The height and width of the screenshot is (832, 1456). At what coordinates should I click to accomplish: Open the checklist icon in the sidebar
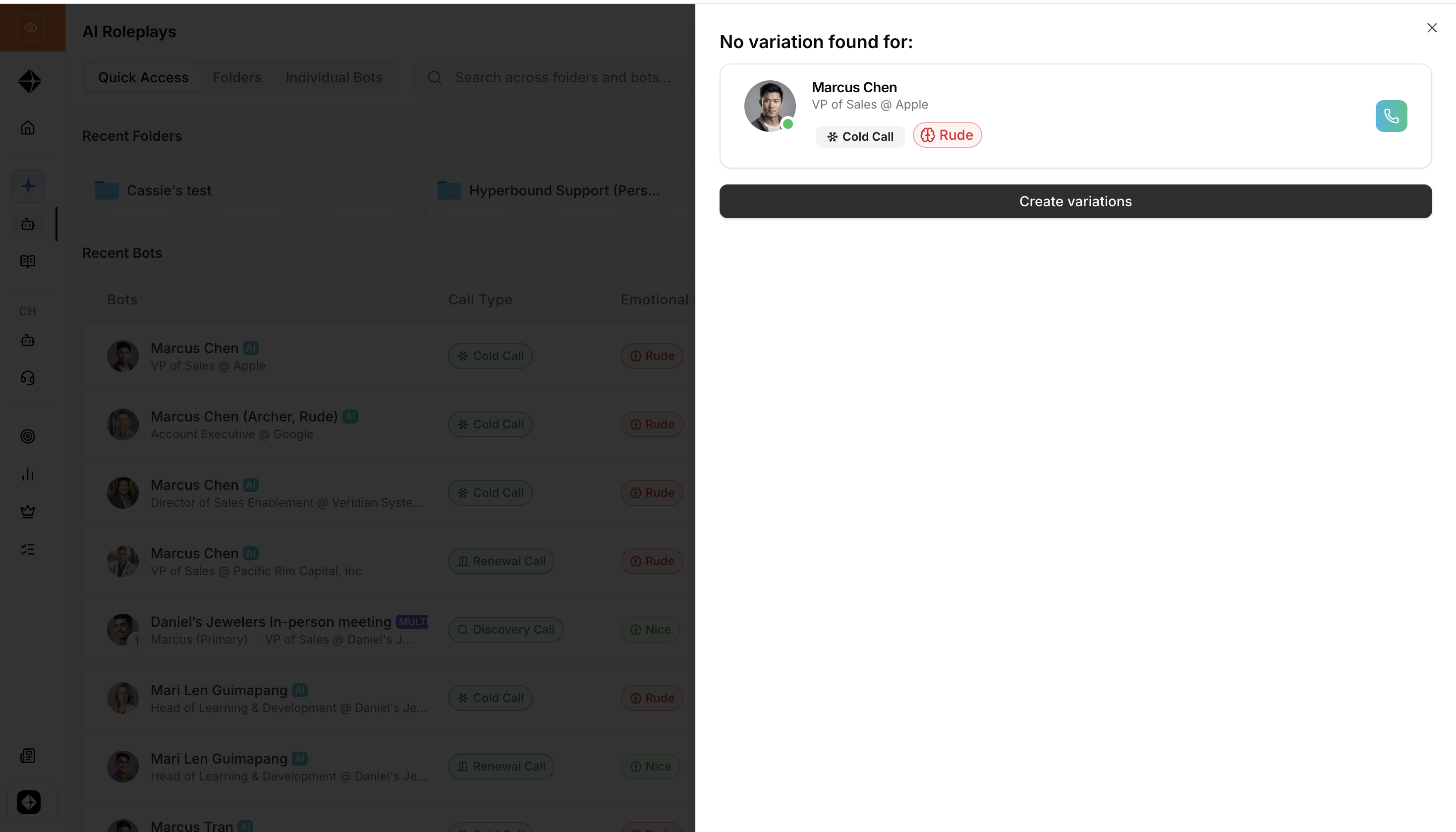[x=27, y=549]
